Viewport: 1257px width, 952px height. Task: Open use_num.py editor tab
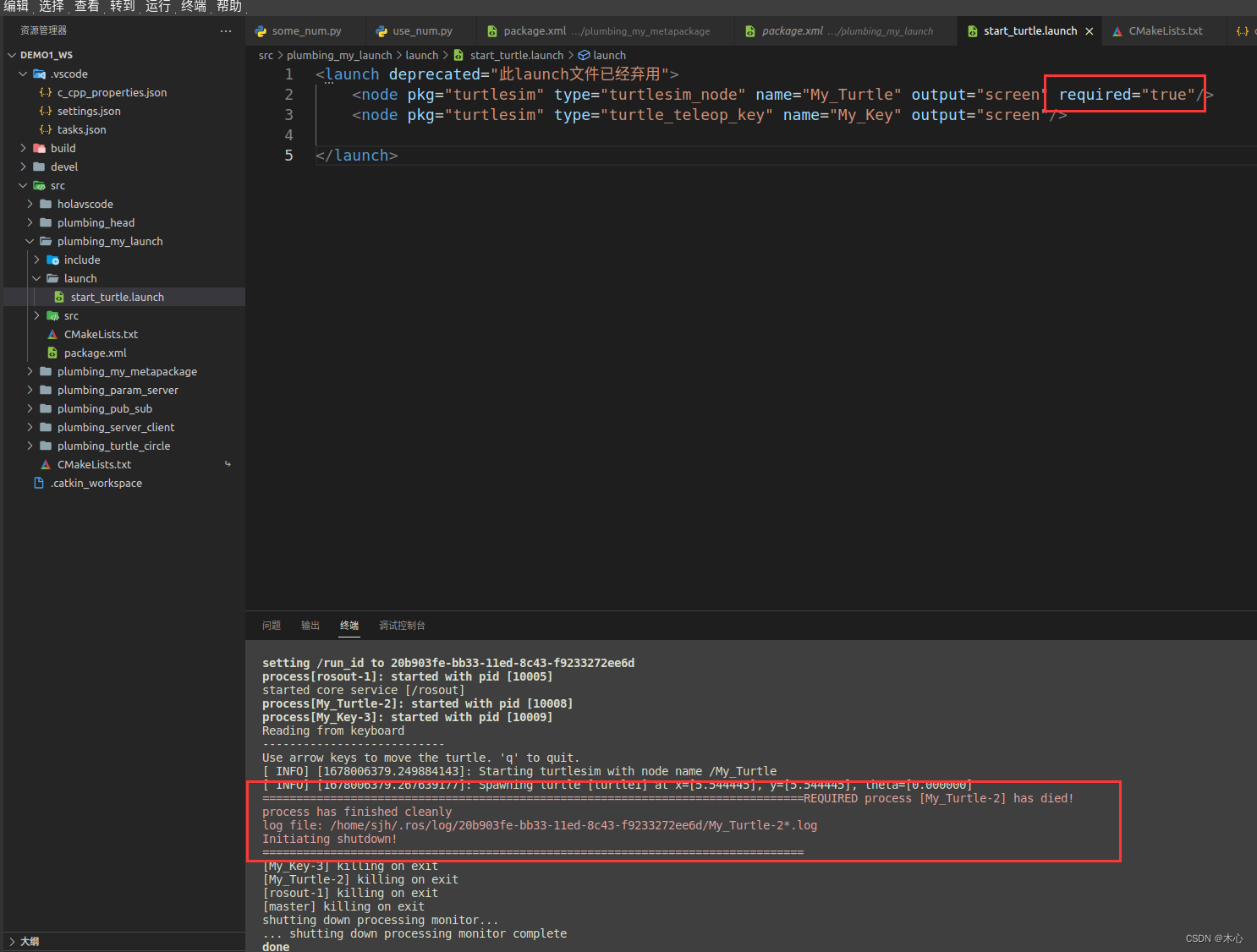pyautogui.click(x=422, y=31)
